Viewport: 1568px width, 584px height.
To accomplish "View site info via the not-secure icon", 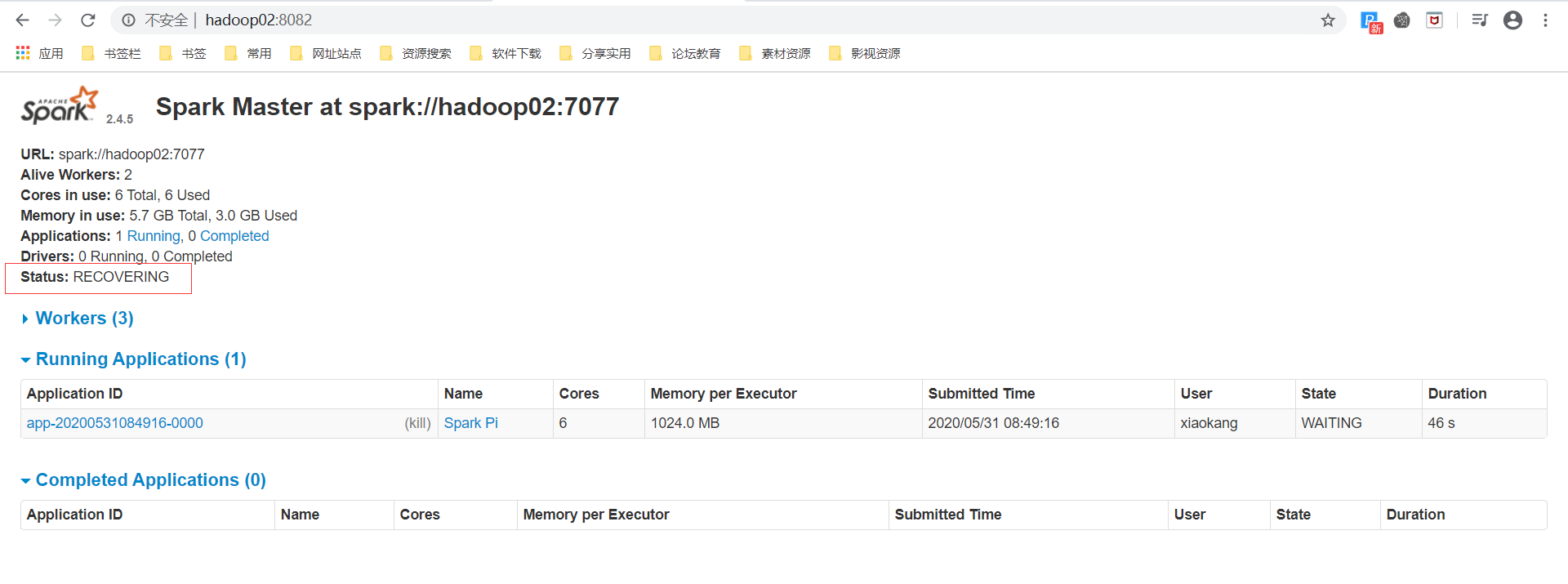I will 129,20.
